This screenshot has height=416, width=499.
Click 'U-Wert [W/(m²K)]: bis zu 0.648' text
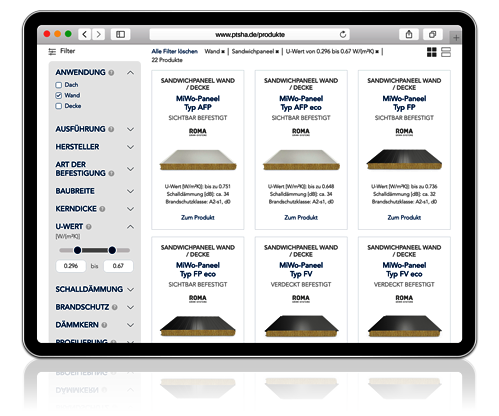(301, 186)
